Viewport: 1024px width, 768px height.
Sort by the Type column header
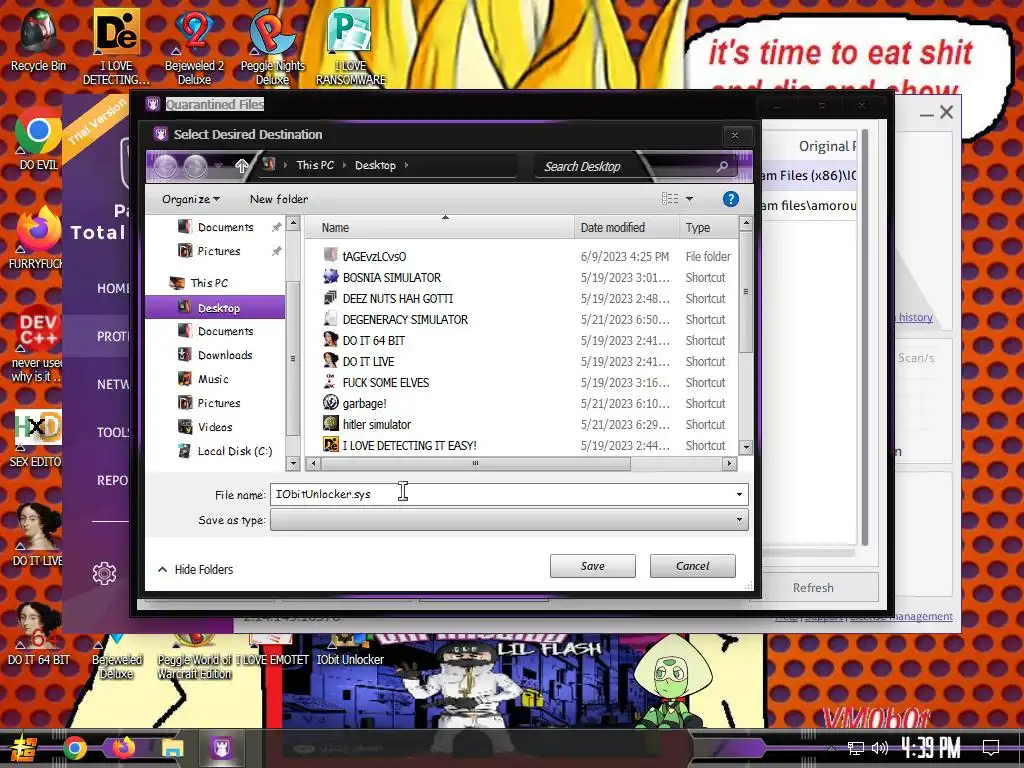pos(708,227)
